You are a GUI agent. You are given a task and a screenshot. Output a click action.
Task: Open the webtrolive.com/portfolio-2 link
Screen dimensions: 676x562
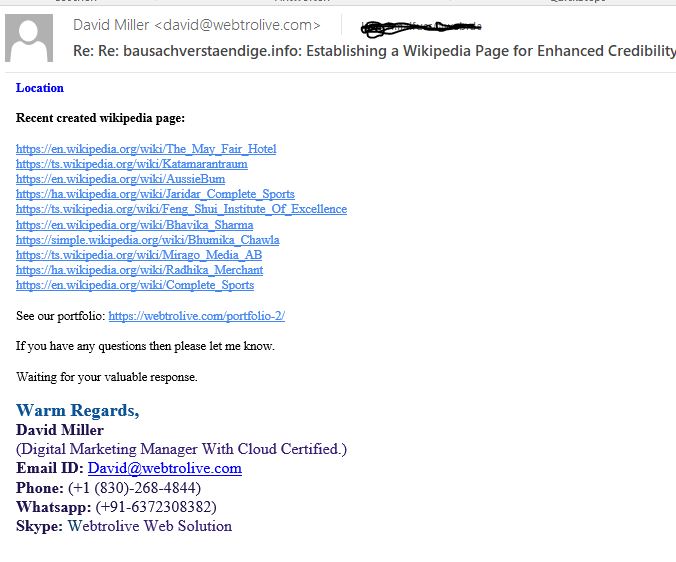[x=197, y=316]
